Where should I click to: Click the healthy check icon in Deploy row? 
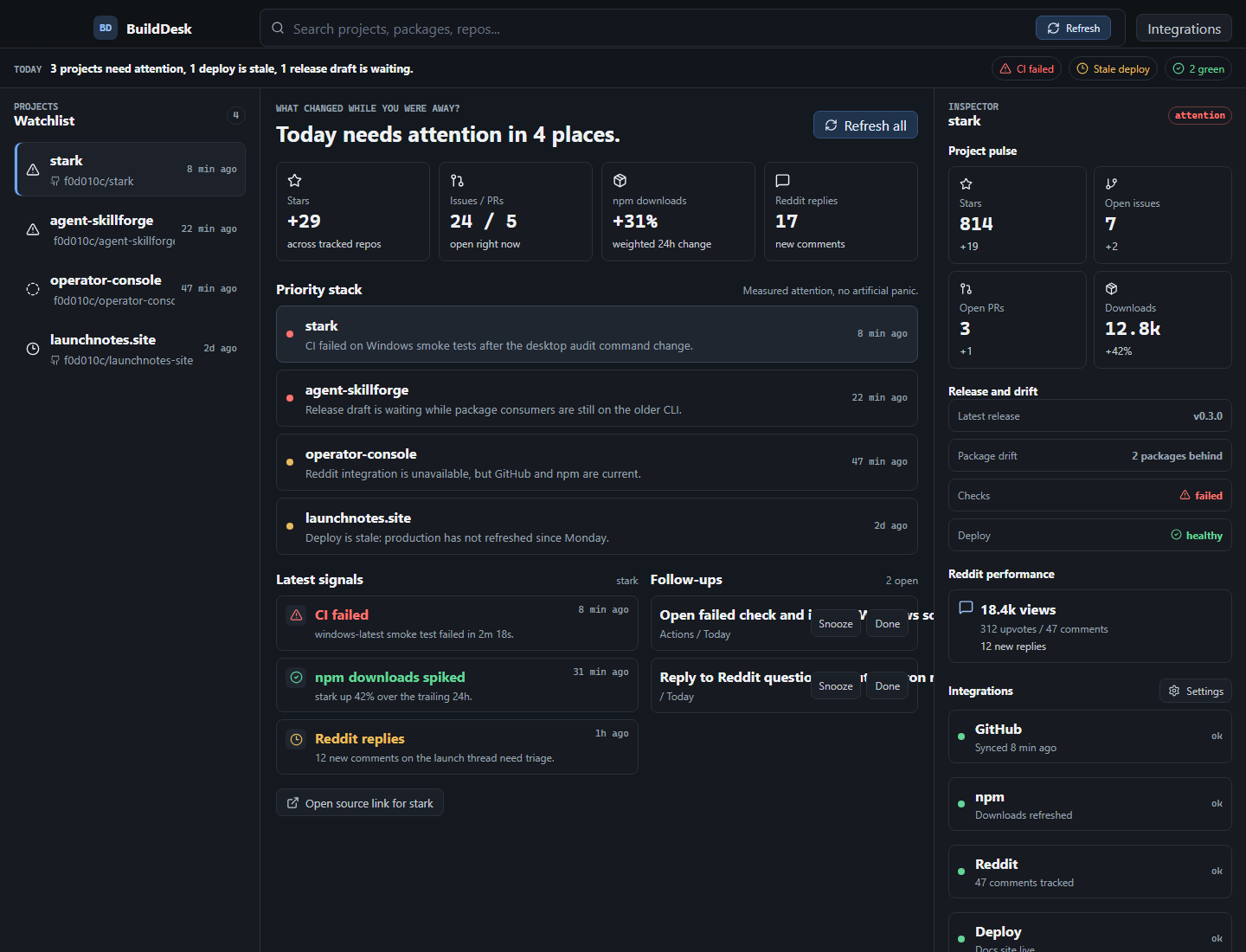1176,535
